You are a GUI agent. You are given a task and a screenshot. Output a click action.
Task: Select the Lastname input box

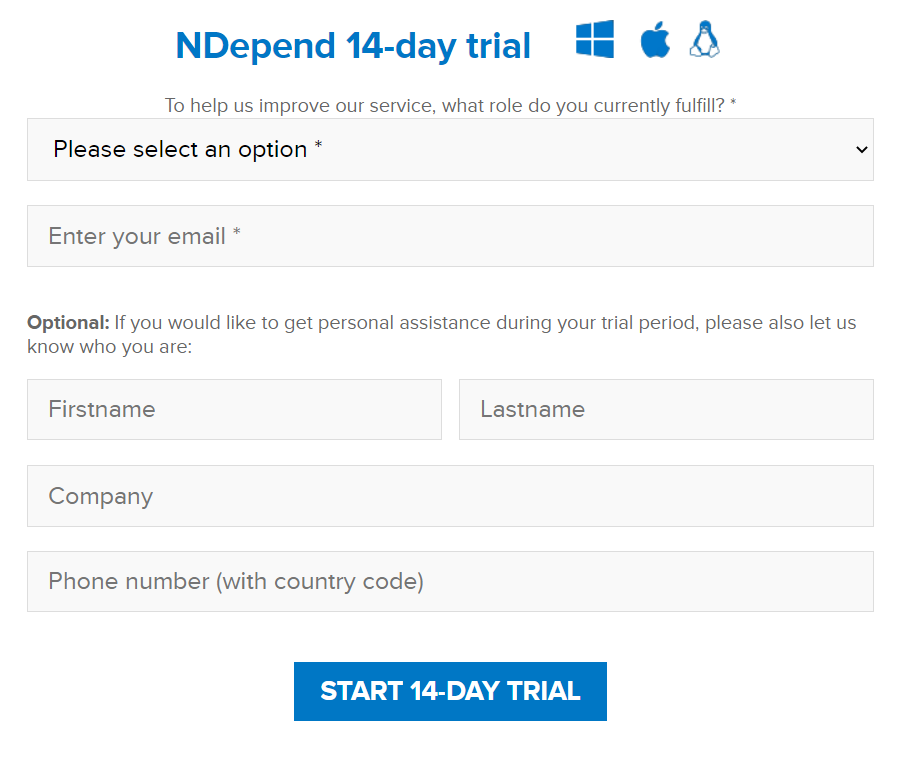click(666, 410)
